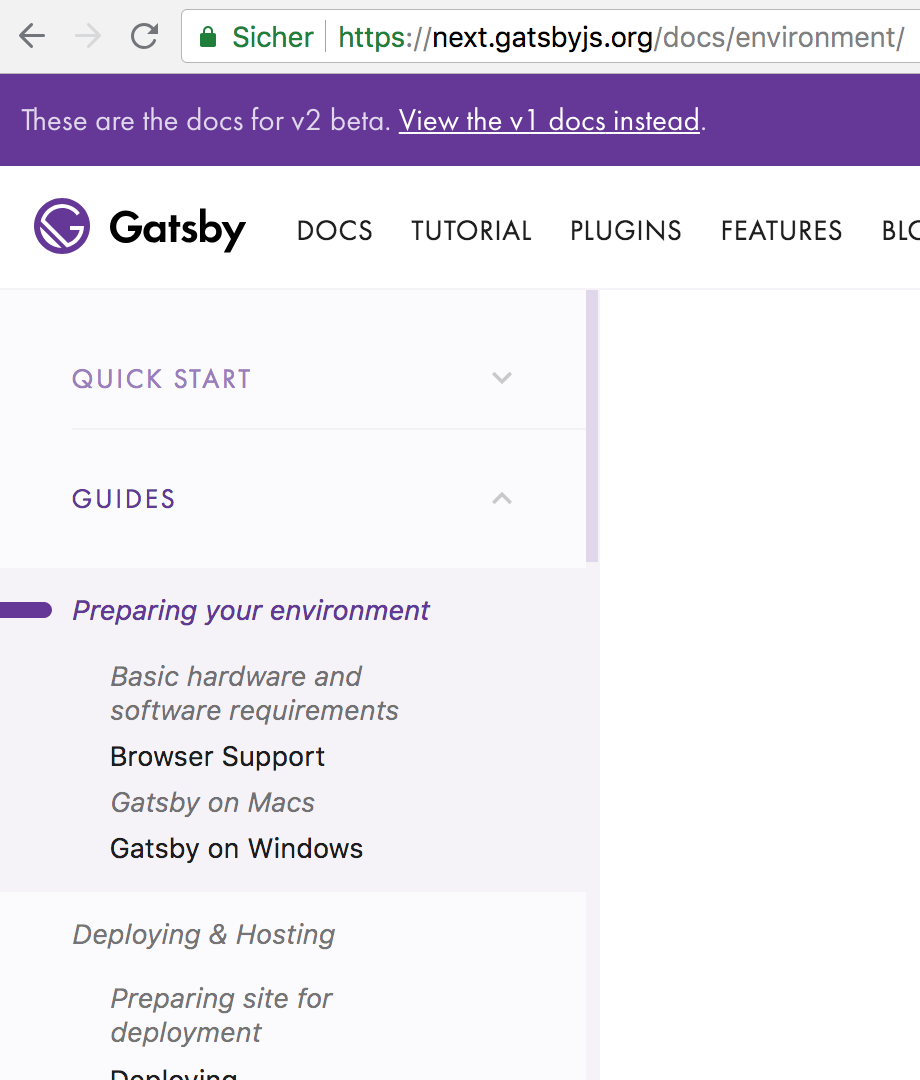Viewport: 920px width, 1080px height.
Task: Open the Gatsby on Windows link
Action: tap(236, 849)
